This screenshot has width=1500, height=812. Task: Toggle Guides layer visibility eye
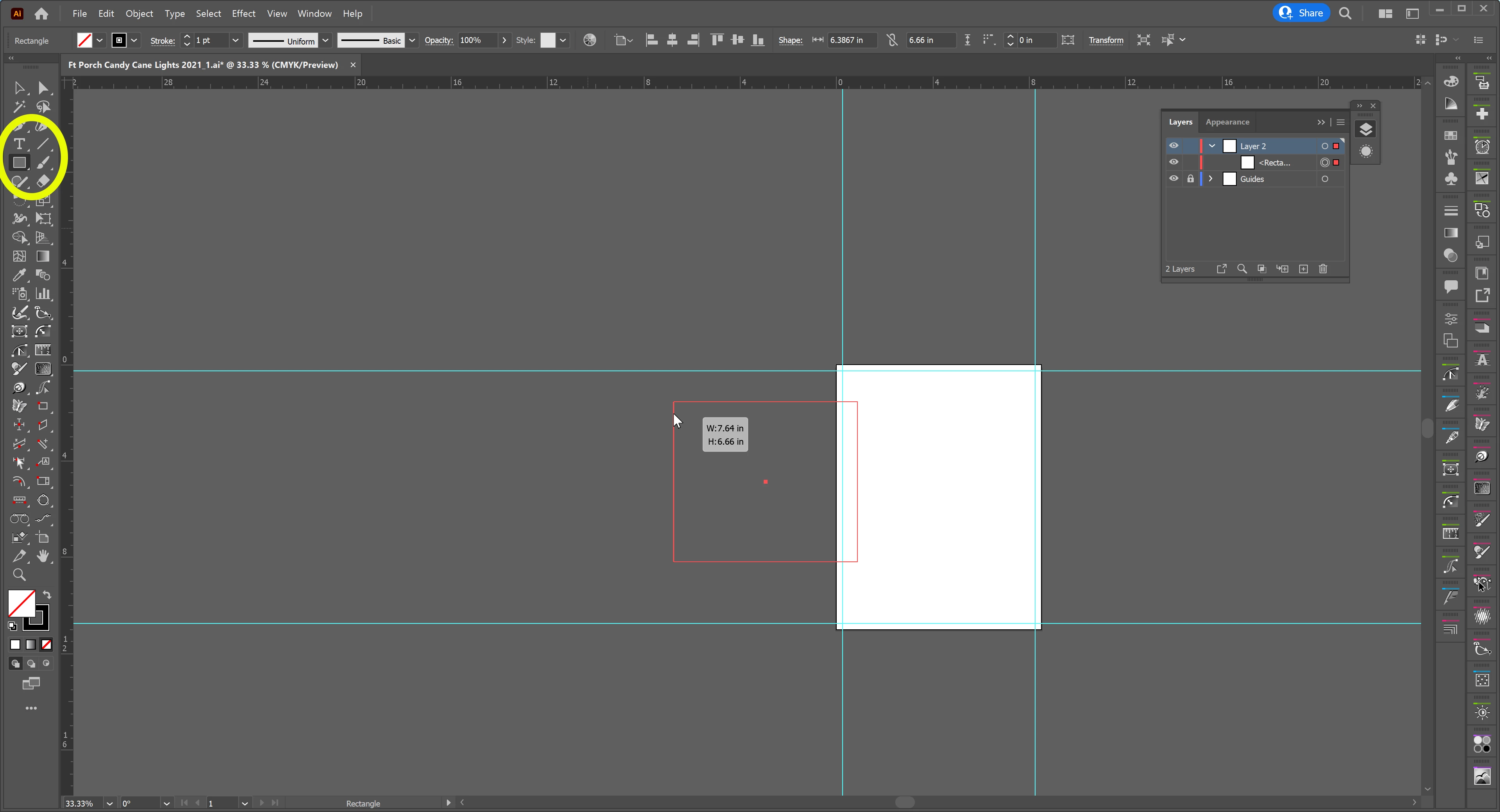[1174, 179]
